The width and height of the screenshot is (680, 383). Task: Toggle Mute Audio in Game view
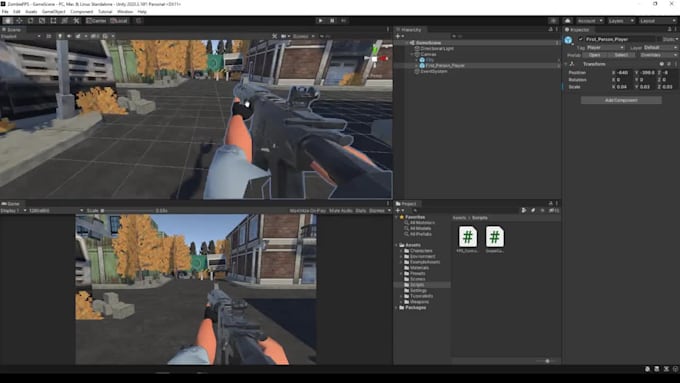[340, 210]
